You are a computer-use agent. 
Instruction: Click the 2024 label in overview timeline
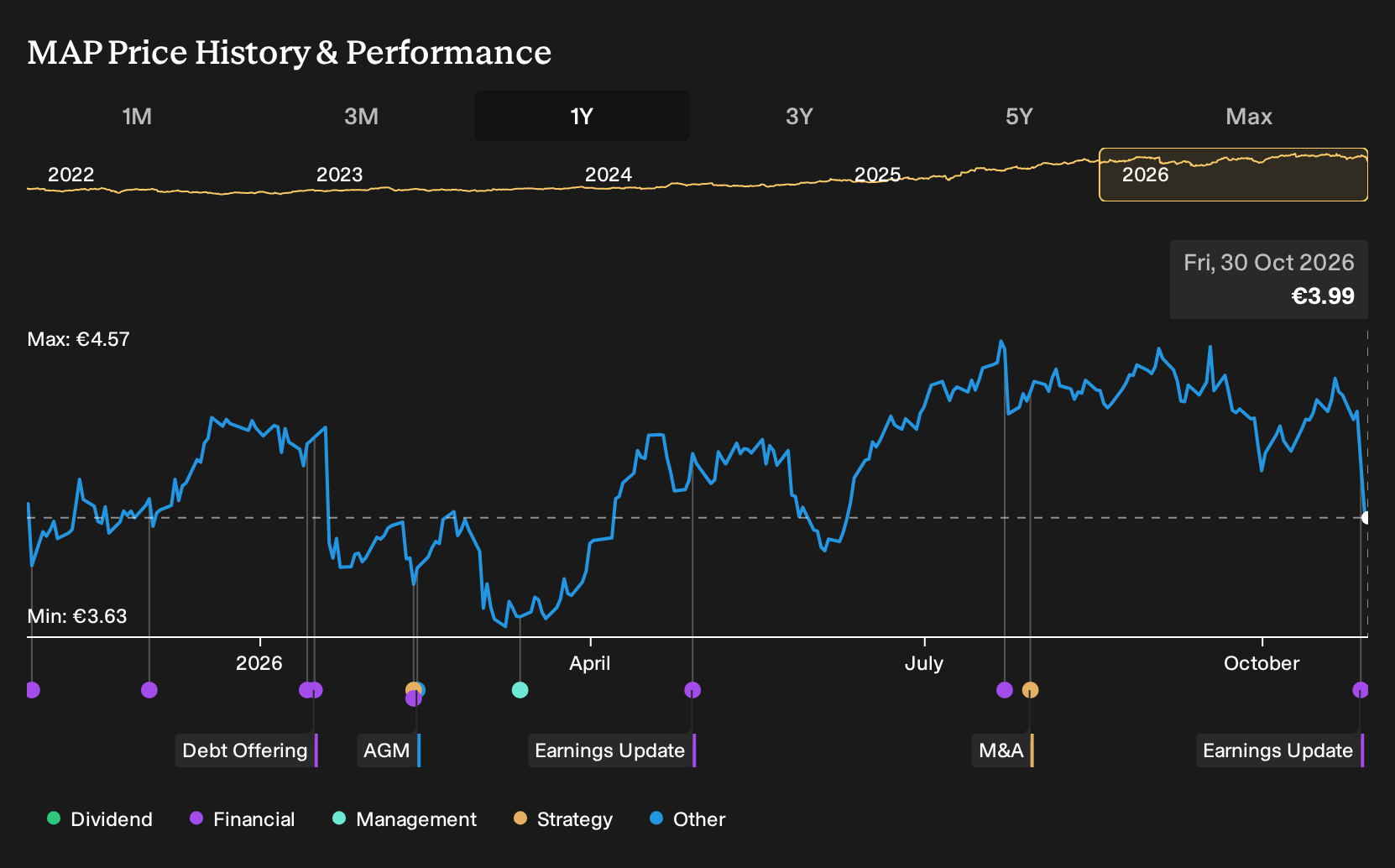pos(608,175)
